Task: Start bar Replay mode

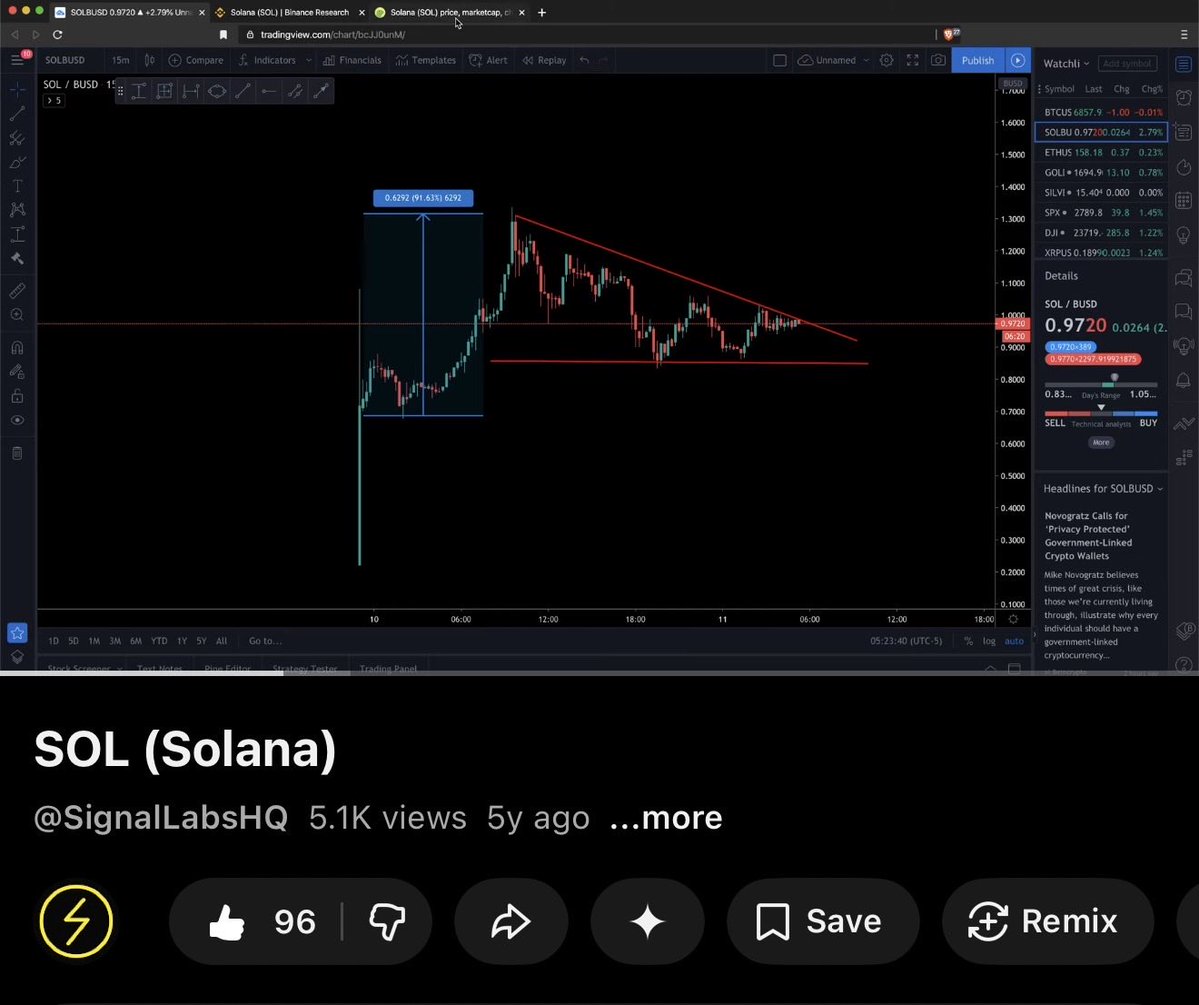Action: point(544,60)
